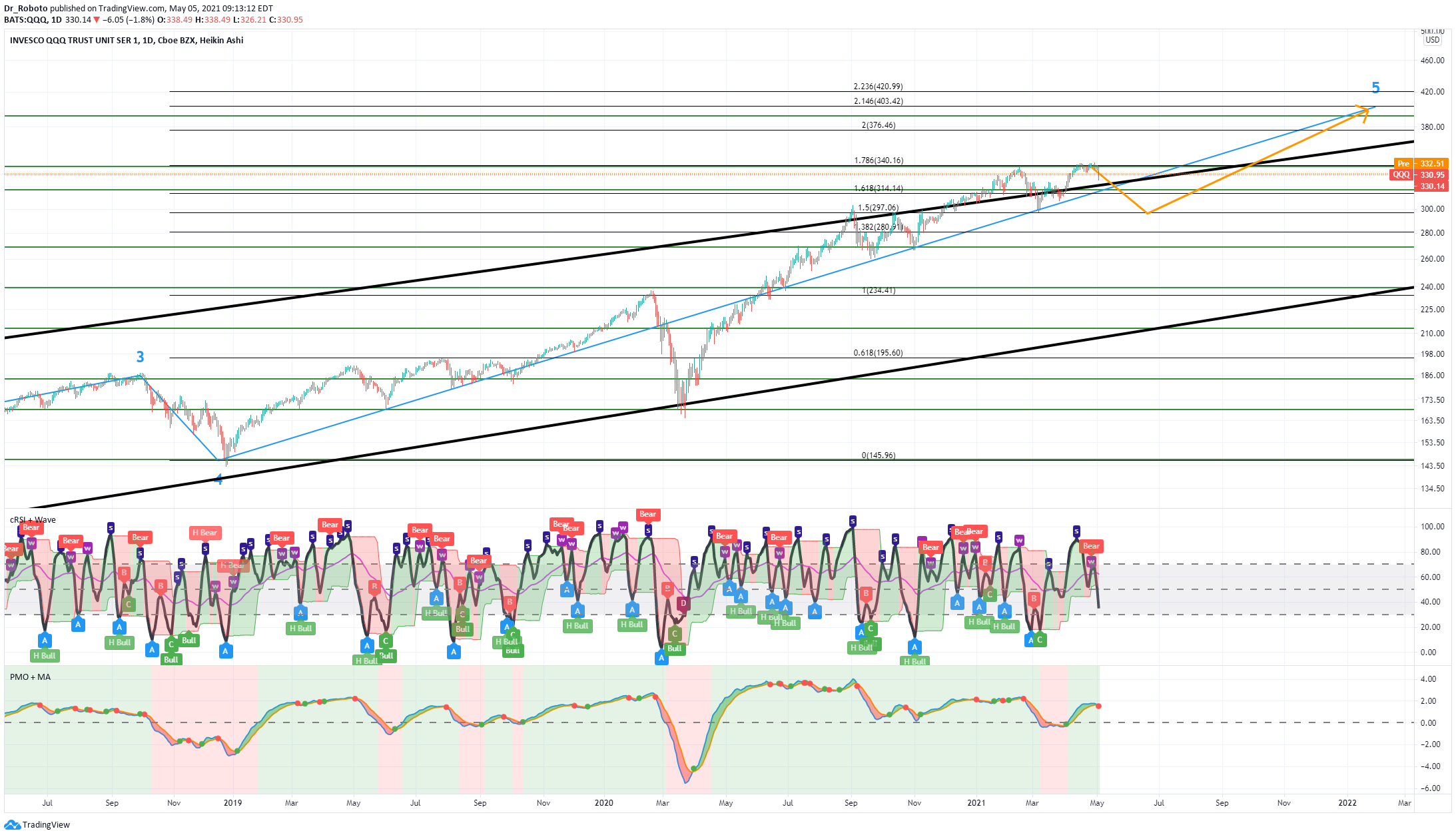Click the 225.00 price axis tick
This screenshot has width=1456, height=837.
[x=1432, y=310]
